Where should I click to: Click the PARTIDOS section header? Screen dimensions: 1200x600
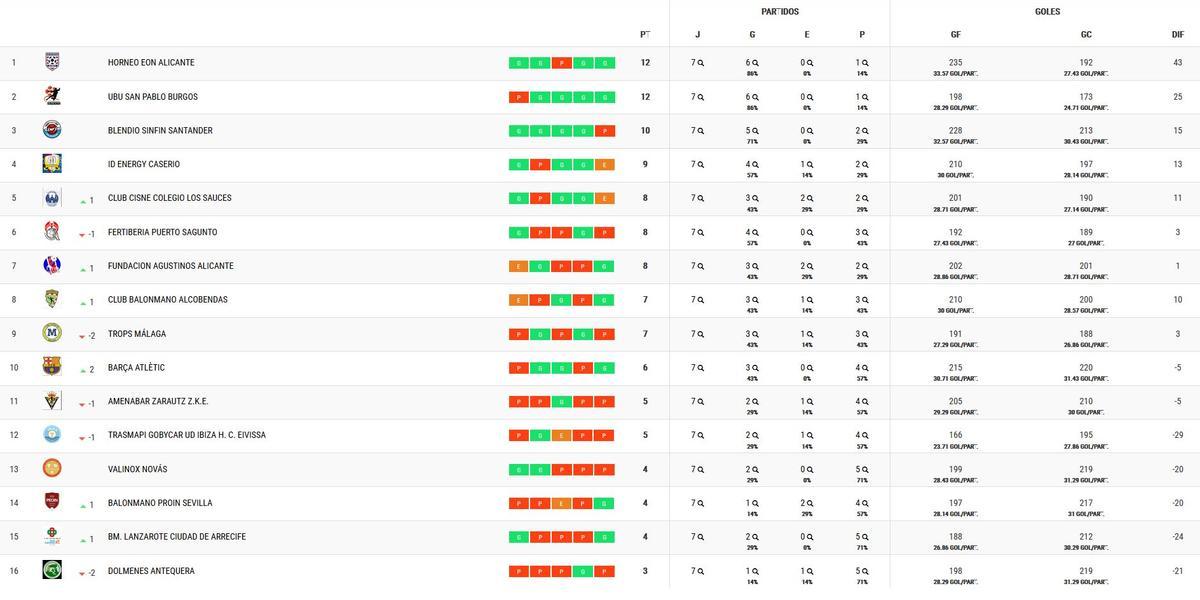778,12
